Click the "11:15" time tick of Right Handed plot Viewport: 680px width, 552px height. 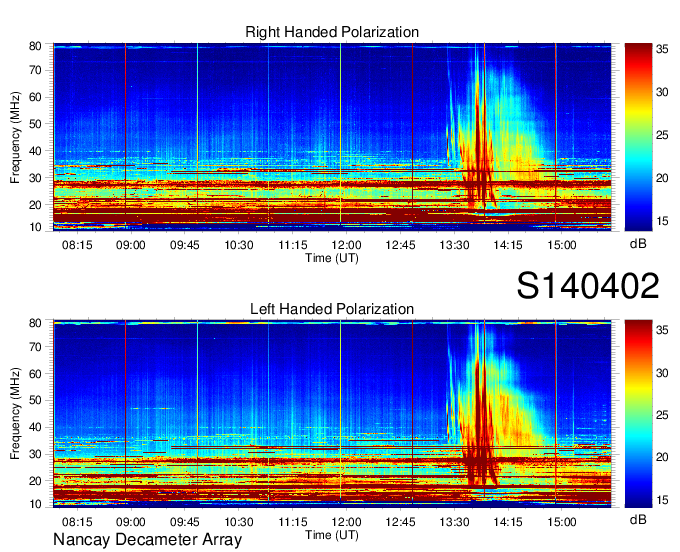pos(293,245)
